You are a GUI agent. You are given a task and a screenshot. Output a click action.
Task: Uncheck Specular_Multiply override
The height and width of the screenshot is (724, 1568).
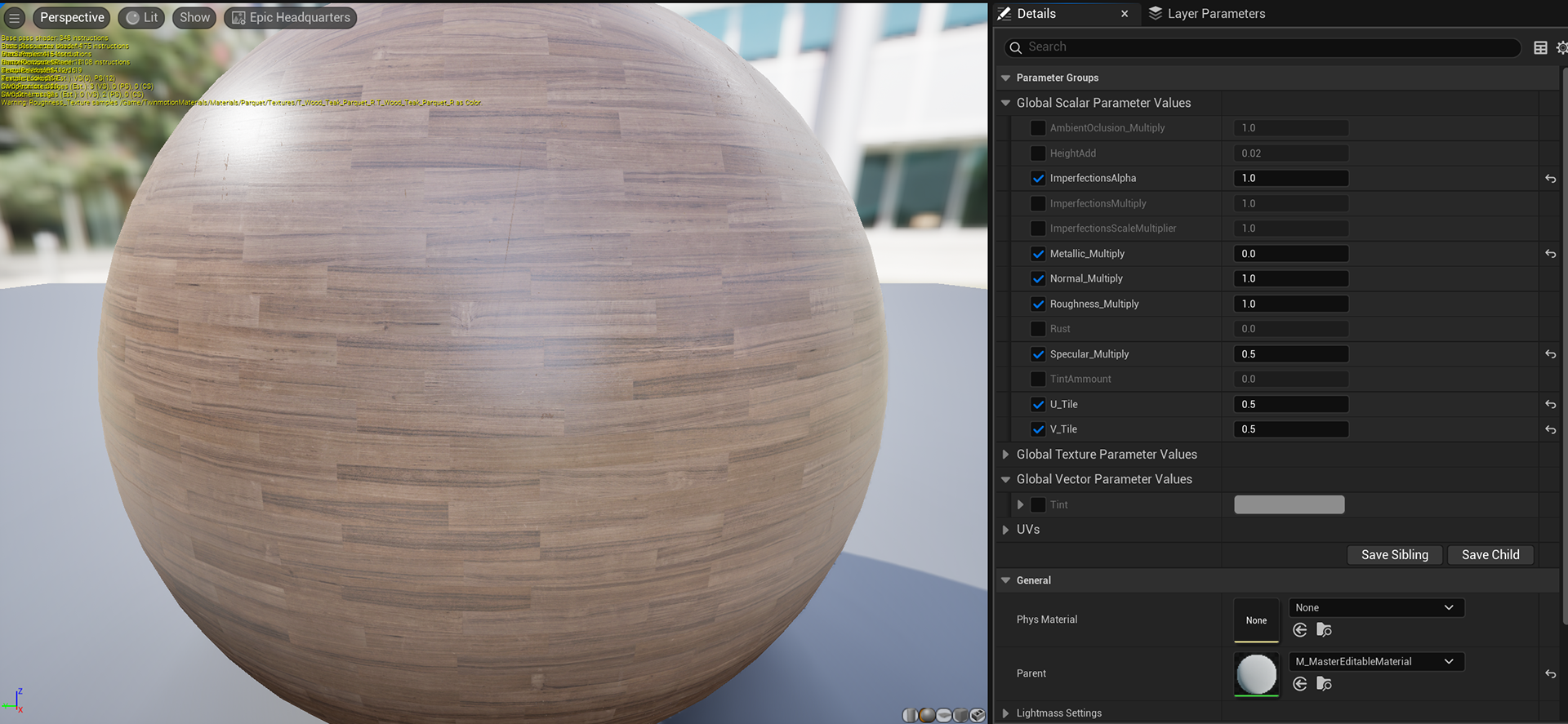click(1038, 354)
